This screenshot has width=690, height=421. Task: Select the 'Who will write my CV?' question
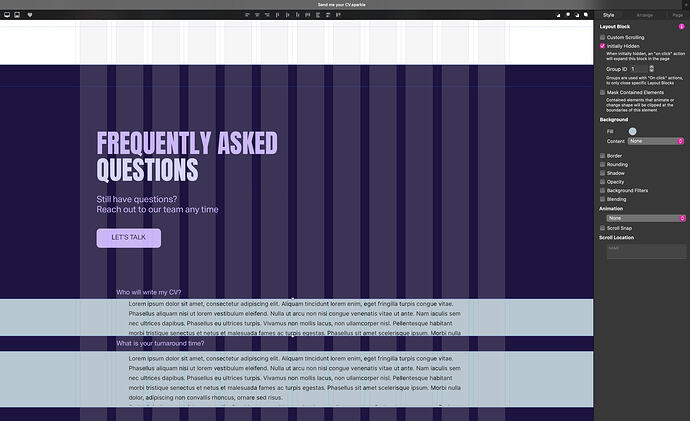[x=149, y=293]
